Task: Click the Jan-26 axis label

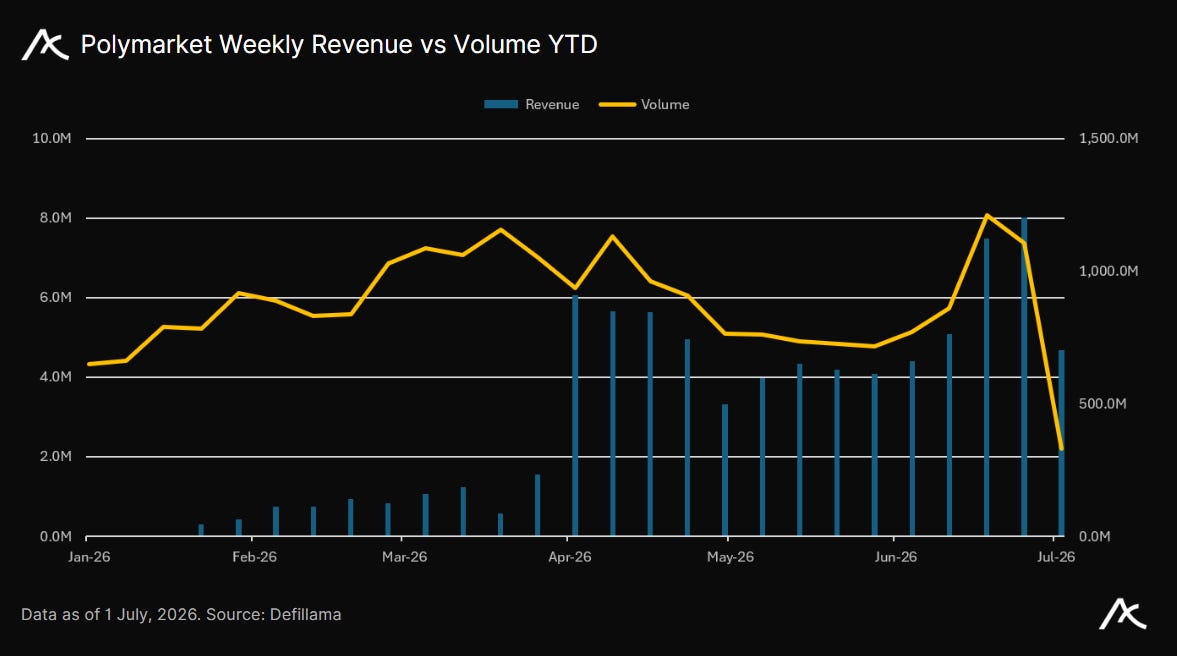Action: [89, 557]
